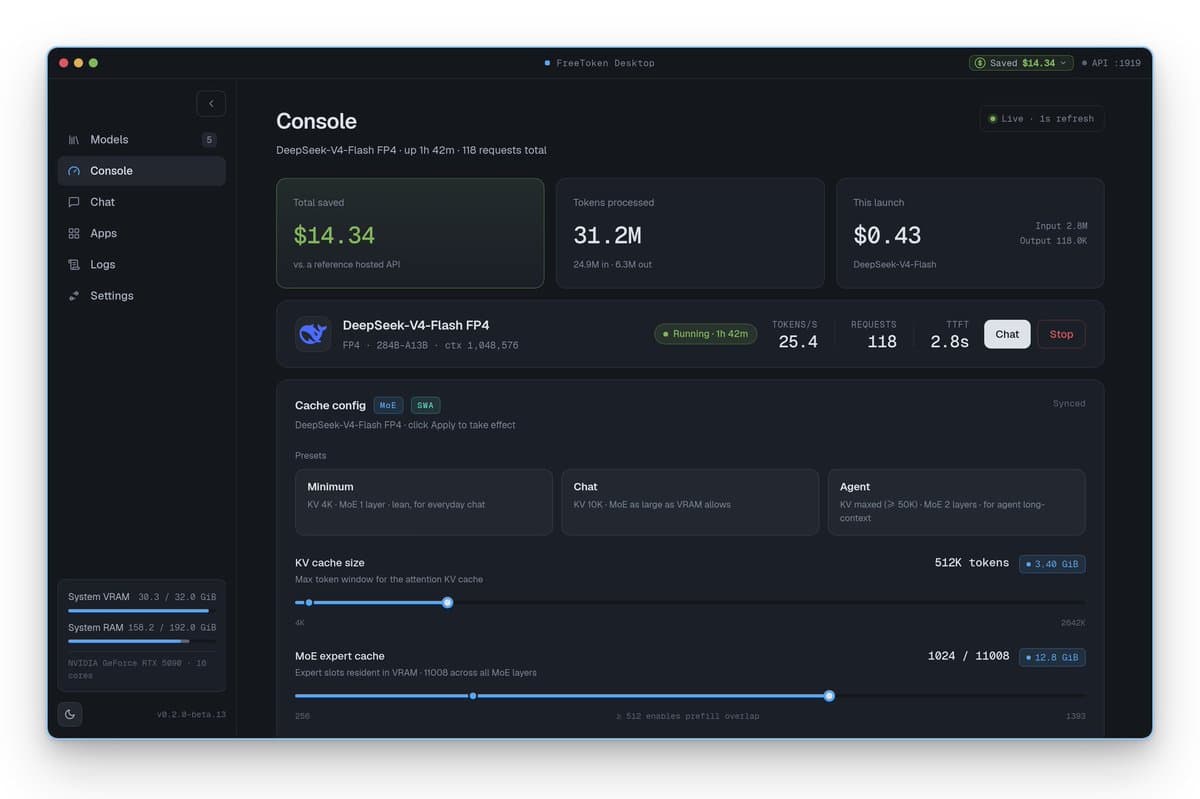Viewport: 1200px width, 799px height.
Task: Stop the running DeepSeek model
Action: click(x=1061, y=334)
